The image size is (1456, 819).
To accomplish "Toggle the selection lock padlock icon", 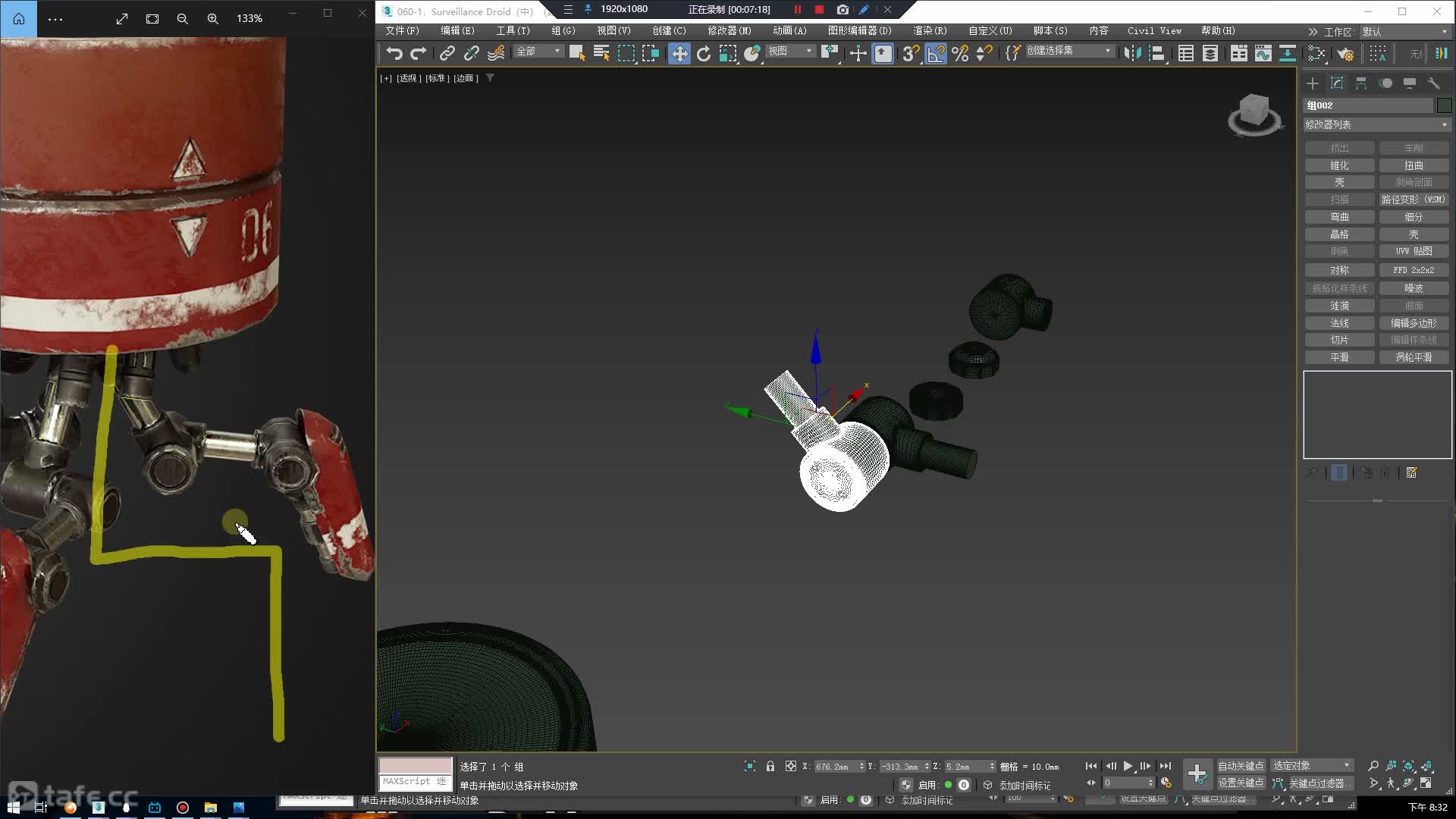I will (770, 766).
